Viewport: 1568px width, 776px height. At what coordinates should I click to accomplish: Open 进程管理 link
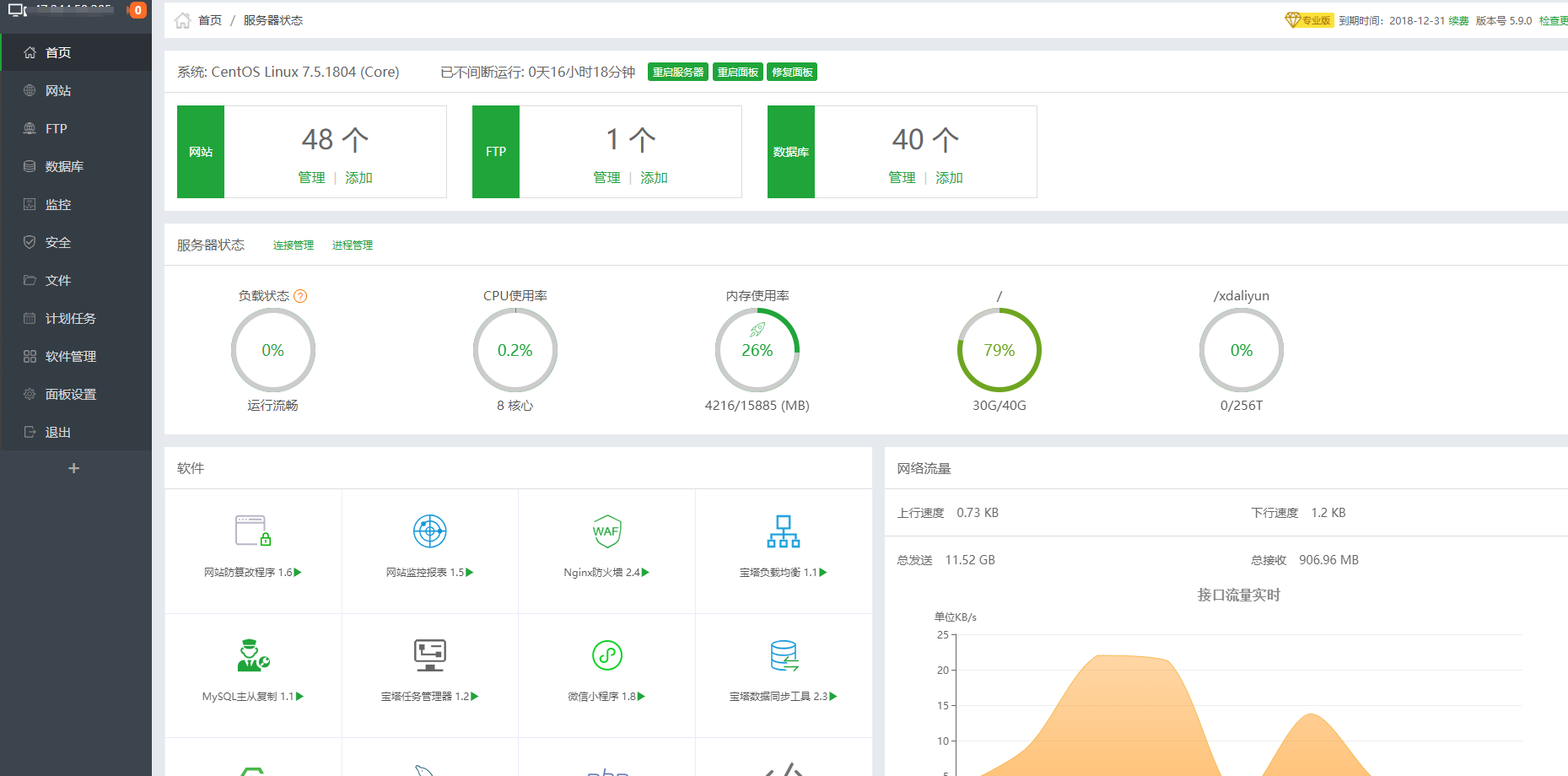click(353, 245)
